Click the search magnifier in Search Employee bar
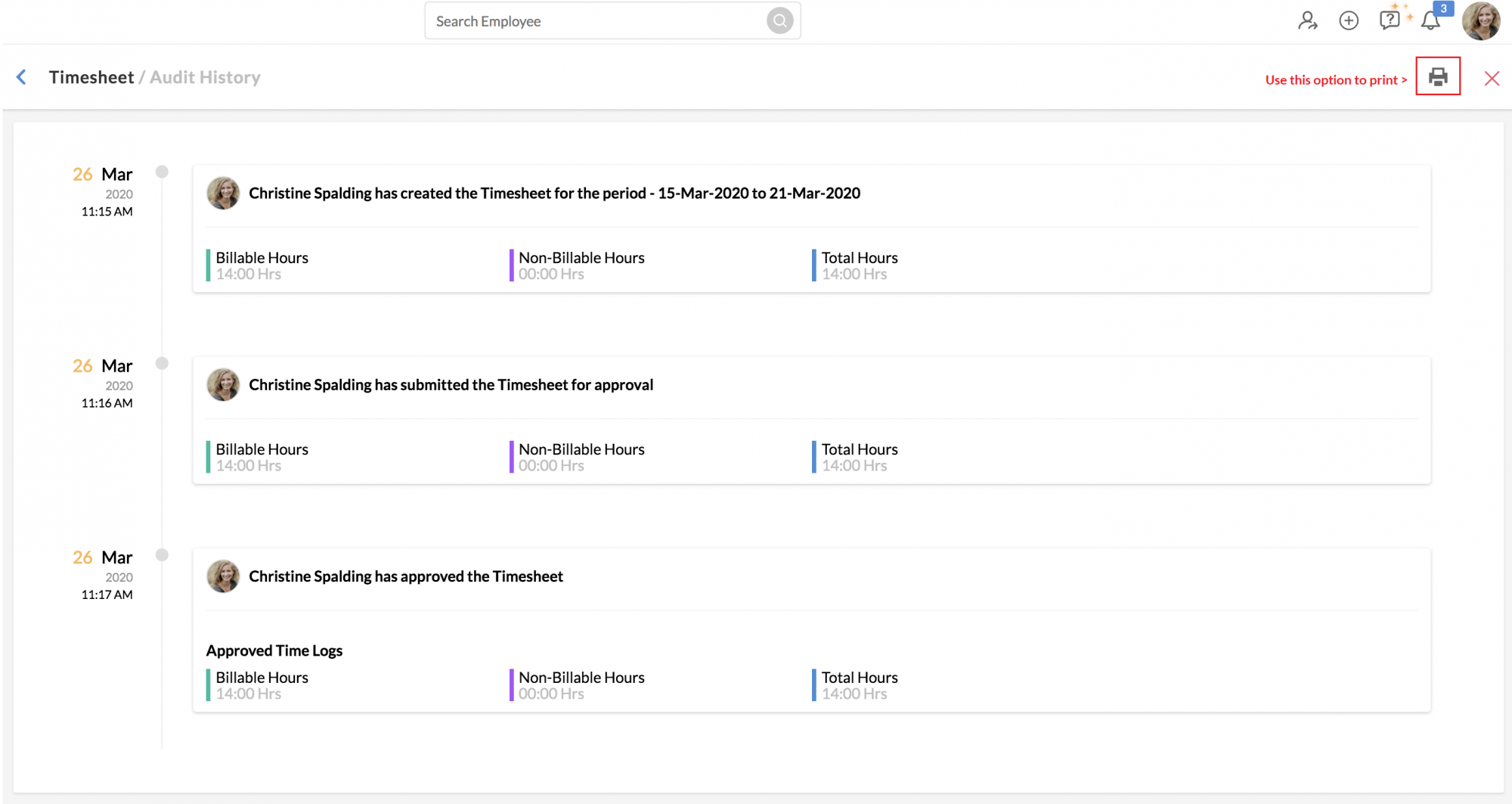 point(779,20)
